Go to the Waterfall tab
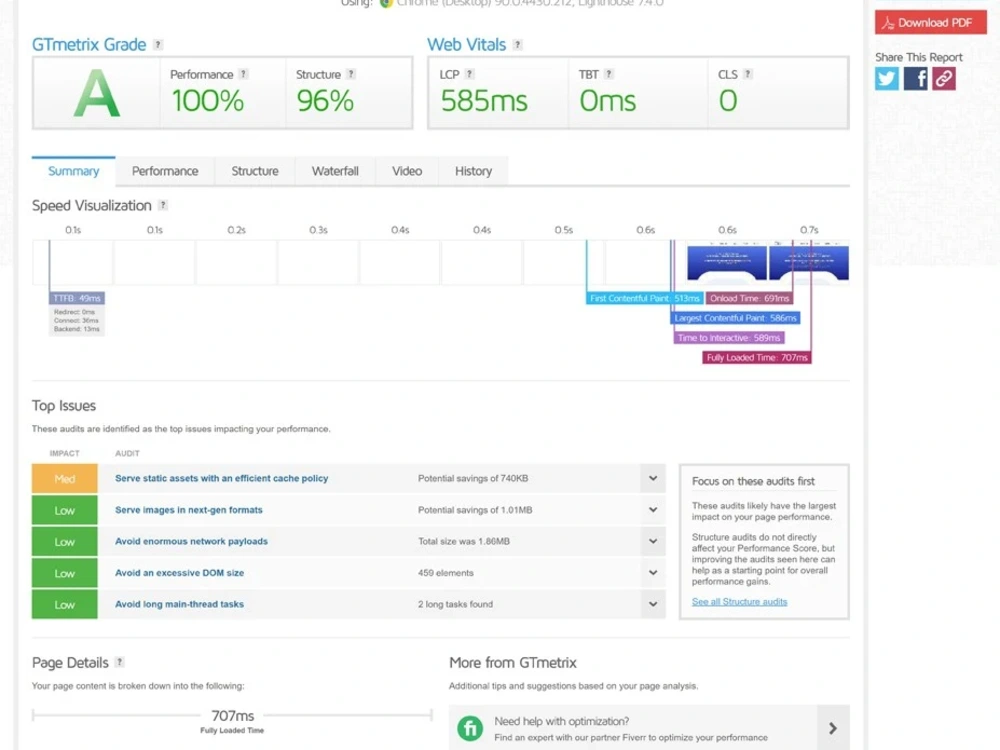This screenshot has height=750, width=1000. point(335,171)
